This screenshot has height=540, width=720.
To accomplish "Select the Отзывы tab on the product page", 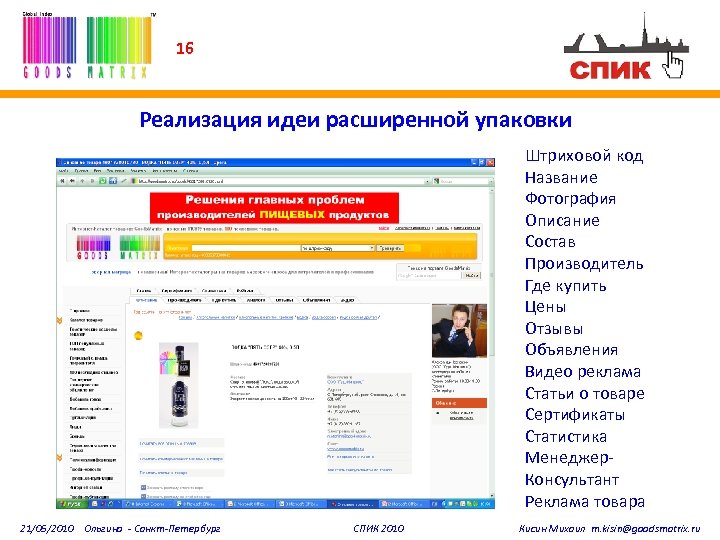I will tap(285, 300).
